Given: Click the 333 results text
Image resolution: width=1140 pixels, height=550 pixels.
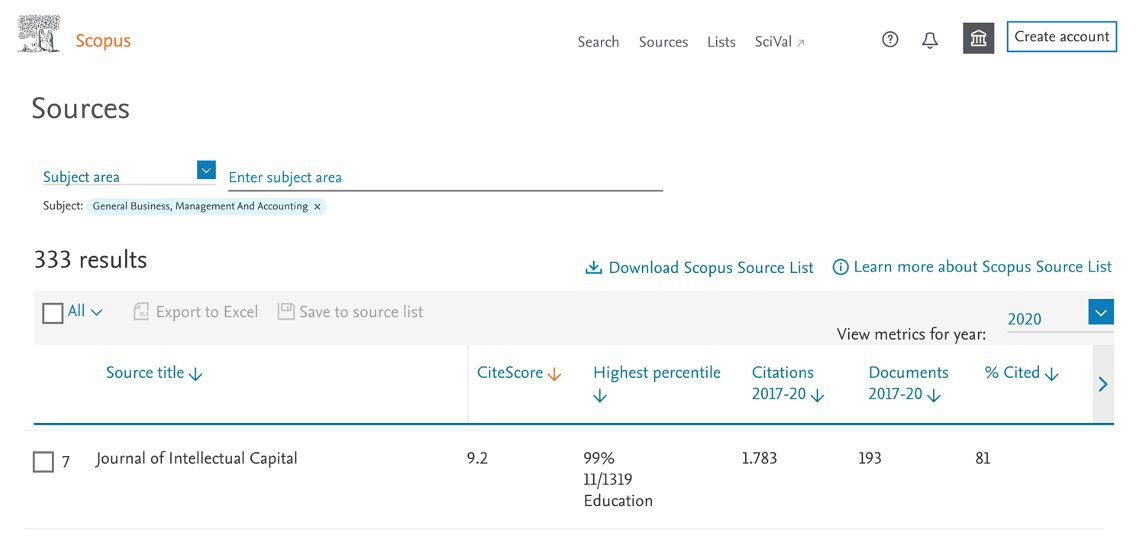Looking at the screenshot, I should 90,260.
